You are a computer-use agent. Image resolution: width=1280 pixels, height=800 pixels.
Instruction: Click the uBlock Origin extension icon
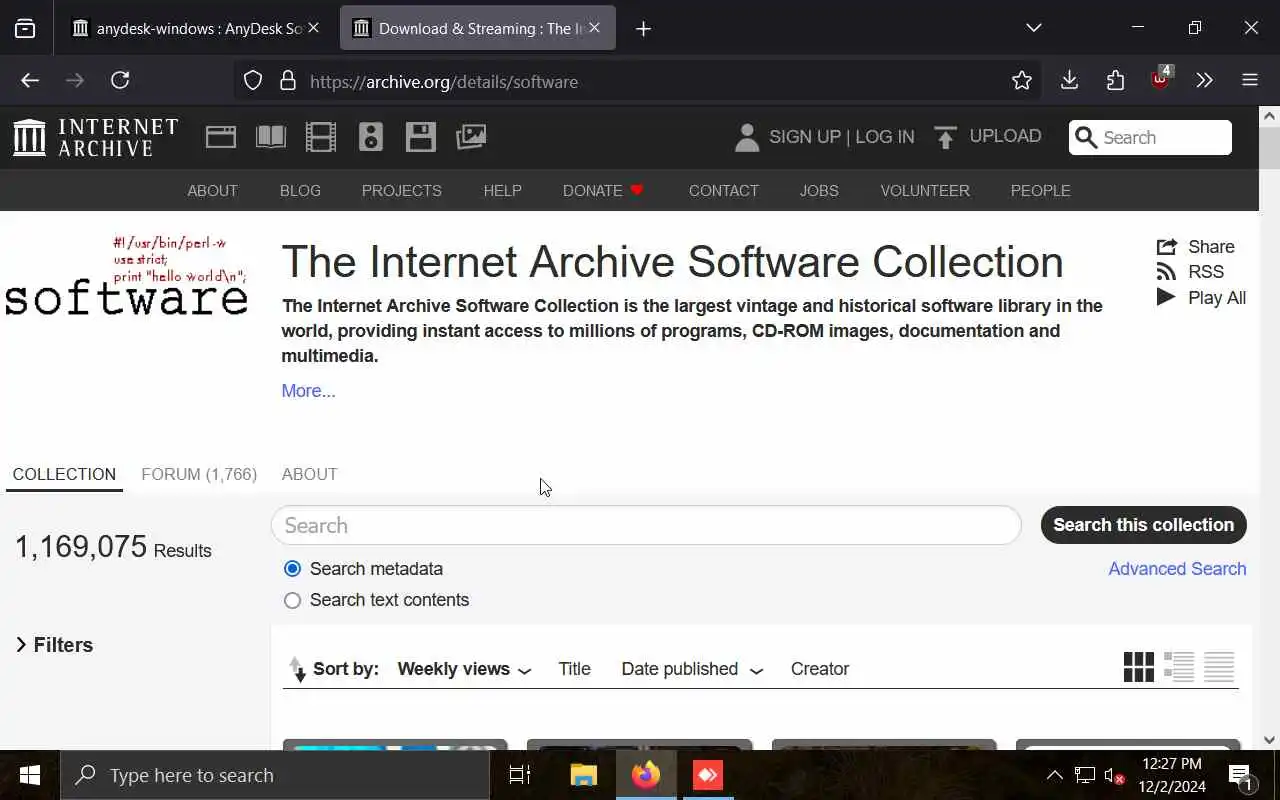click(1162, 79)
